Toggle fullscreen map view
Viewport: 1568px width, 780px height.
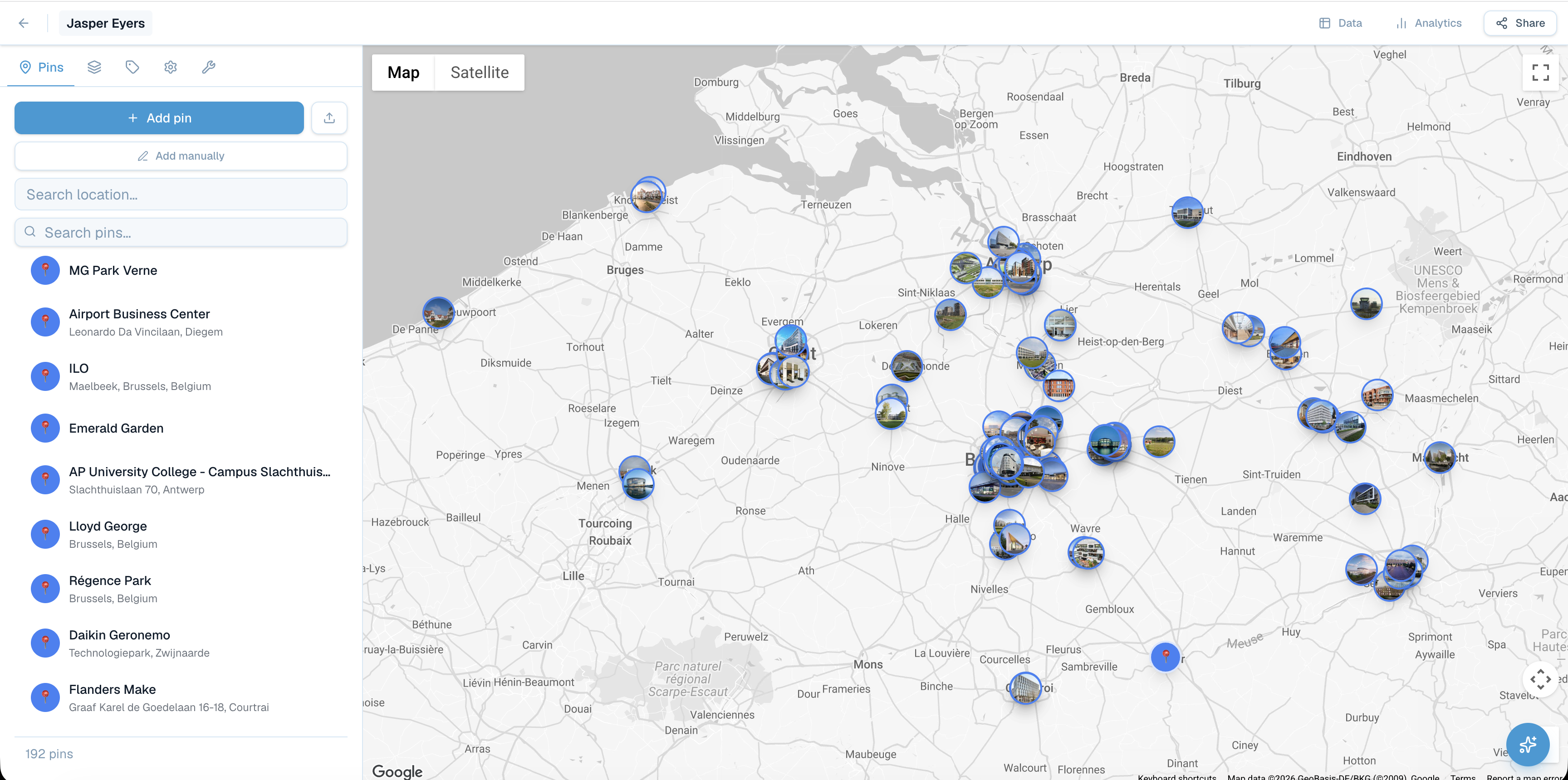(1540, 73)
